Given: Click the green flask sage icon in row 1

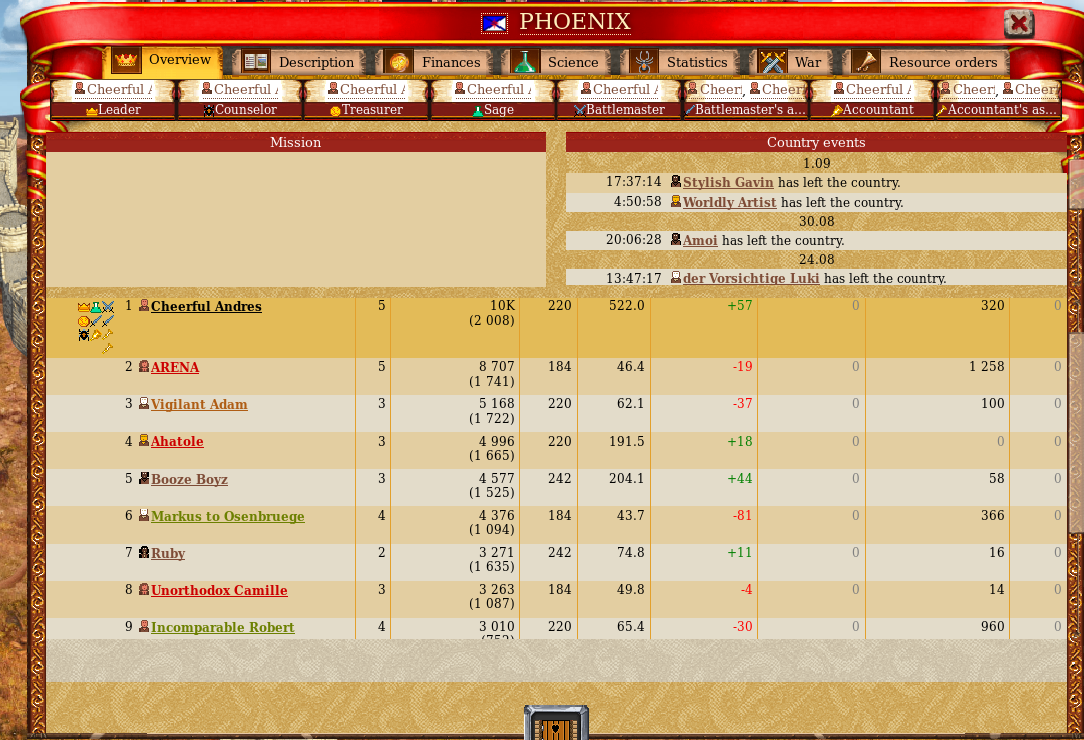Looking at the screenshot, I should point(96,307).
